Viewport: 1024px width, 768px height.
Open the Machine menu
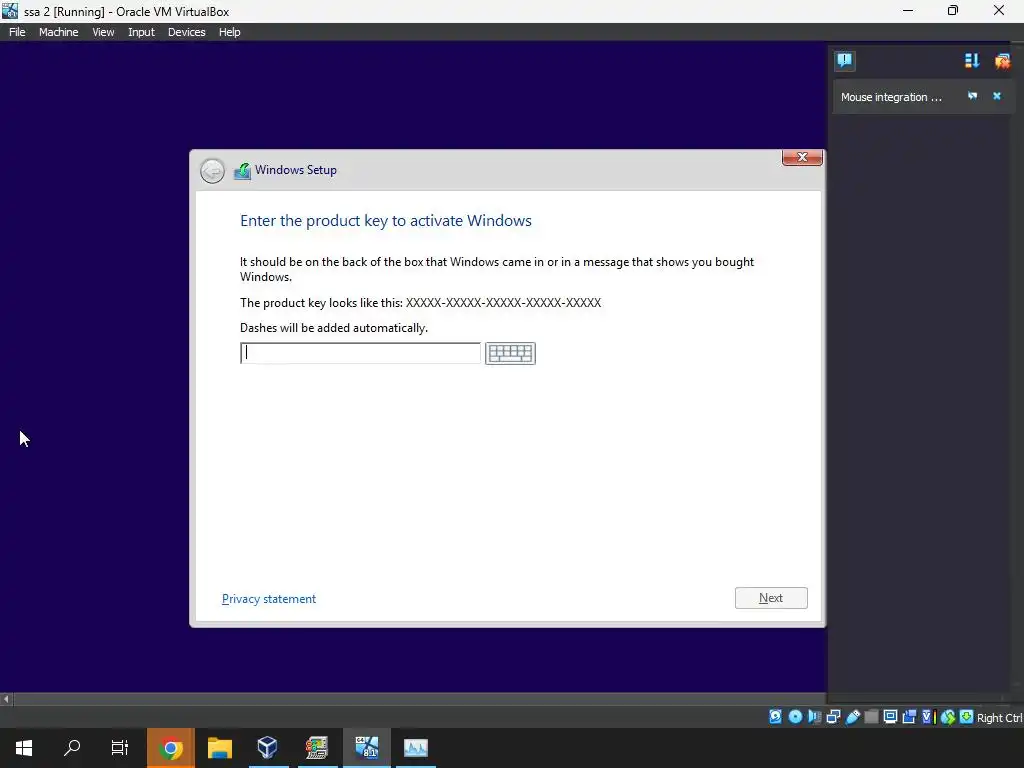point(58,32)
